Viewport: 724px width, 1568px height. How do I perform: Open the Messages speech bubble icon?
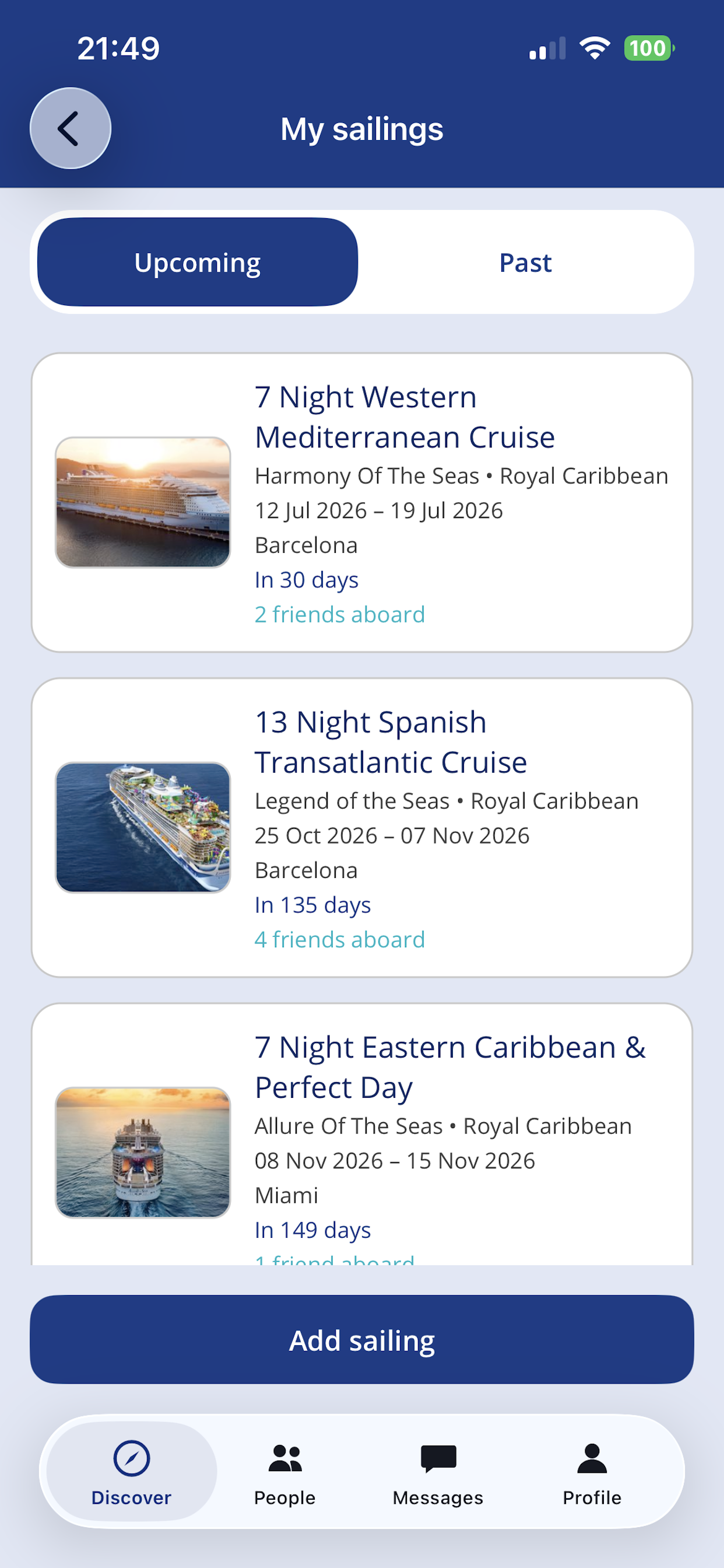pyautogui.click(x=438, y=1458)
